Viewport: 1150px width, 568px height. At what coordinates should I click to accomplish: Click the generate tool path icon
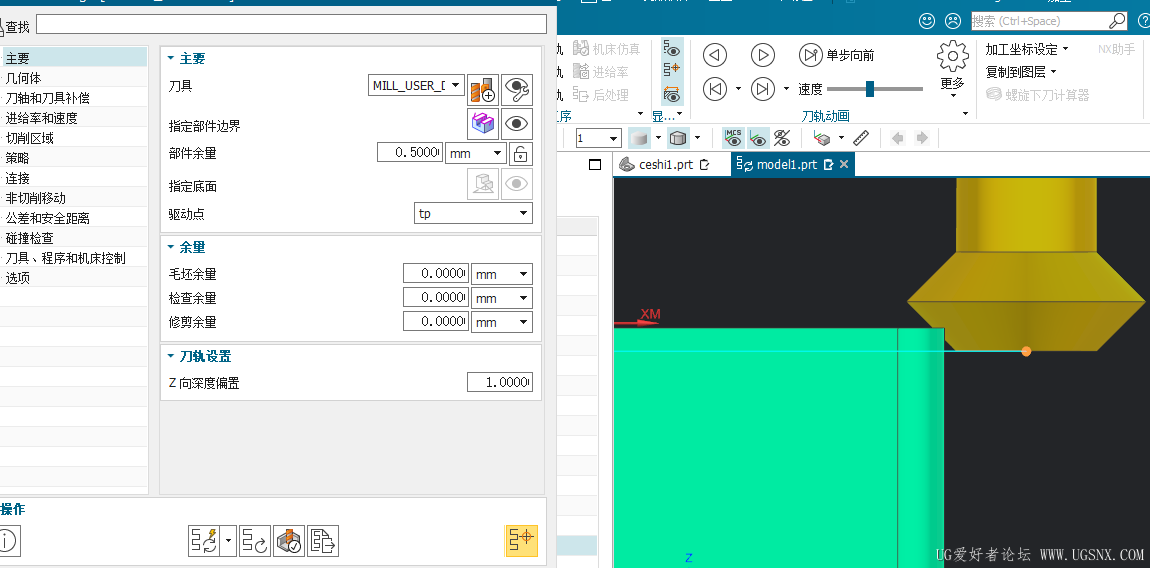click(205, 541)
